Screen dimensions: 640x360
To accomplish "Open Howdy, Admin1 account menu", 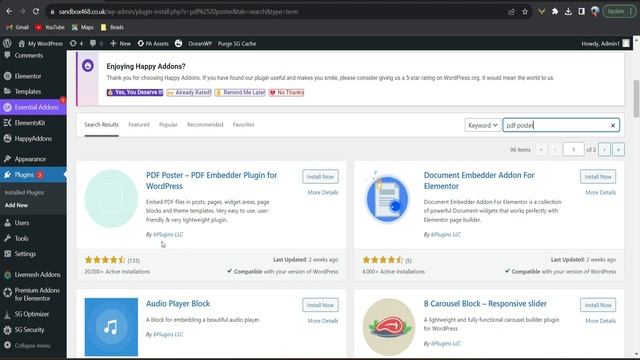I will 606,43.
